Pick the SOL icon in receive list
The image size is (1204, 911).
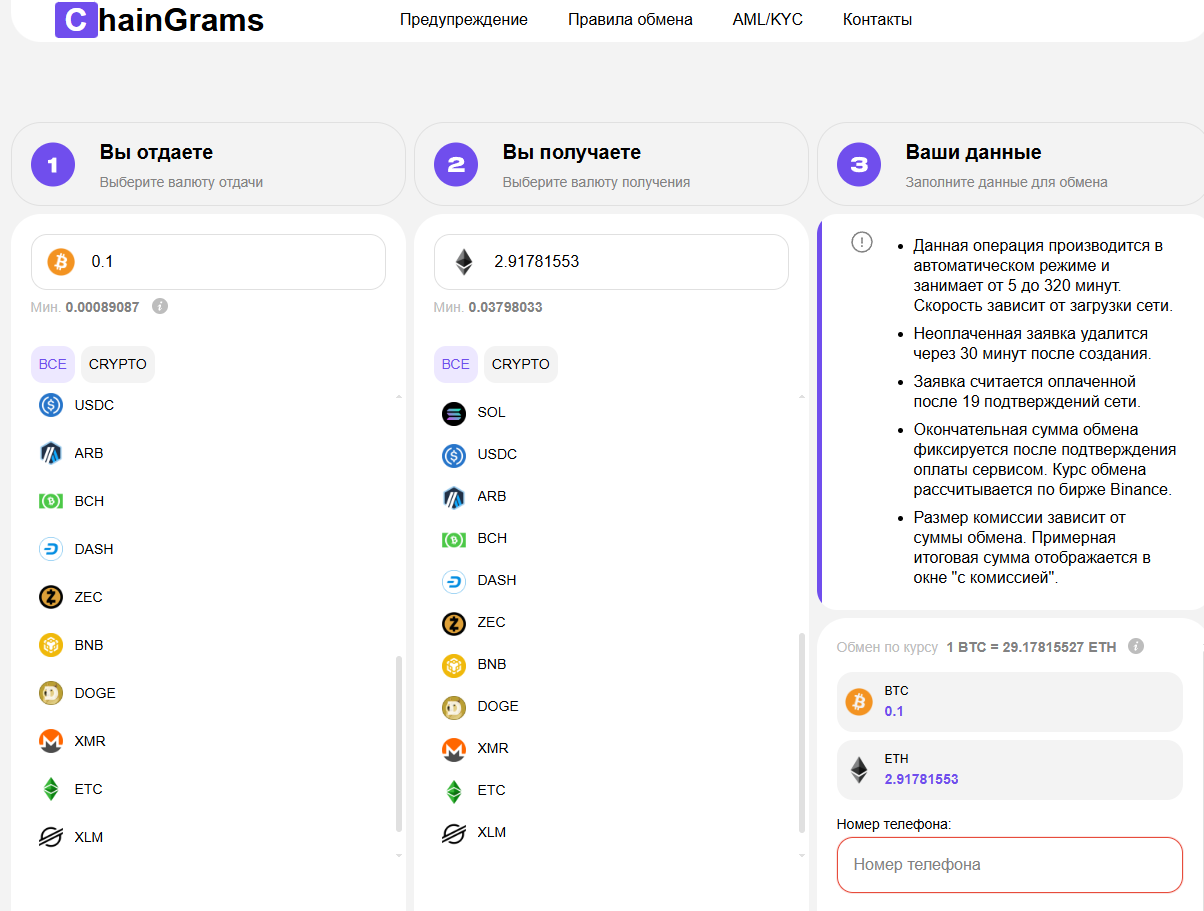[454, 412]
